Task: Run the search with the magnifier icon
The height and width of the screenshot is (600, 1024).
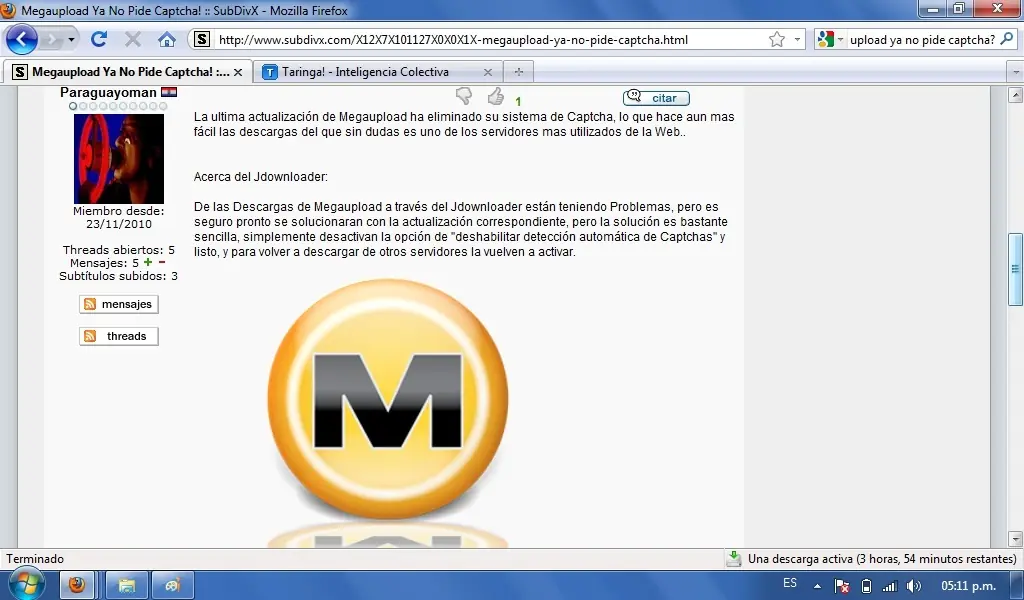Action: tap(1007, 39)
